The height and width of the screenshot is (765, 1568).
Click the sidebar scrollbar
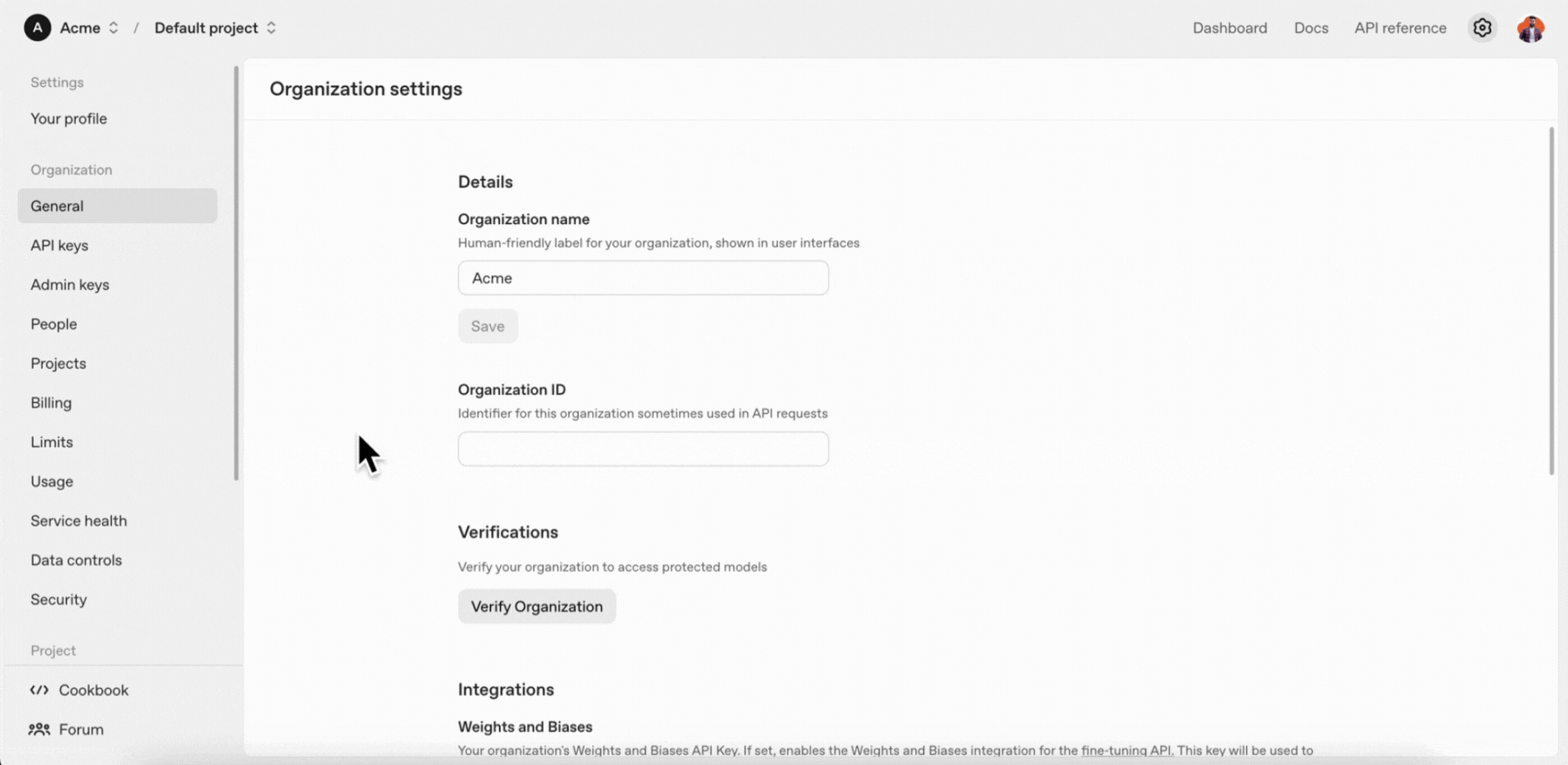click(236, 273)
